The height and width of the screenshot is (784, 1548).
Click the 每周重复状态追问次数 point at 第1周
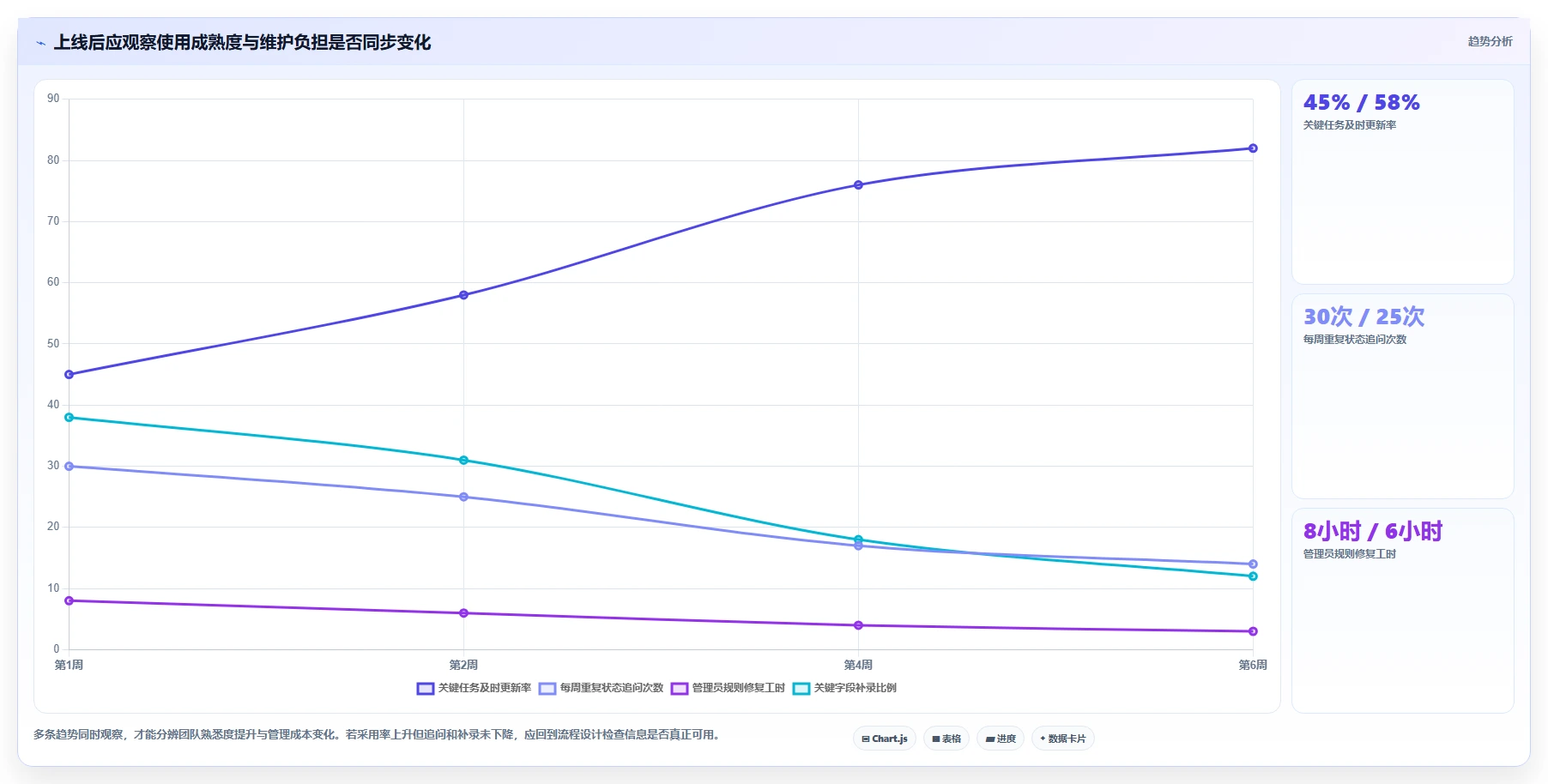70,467
